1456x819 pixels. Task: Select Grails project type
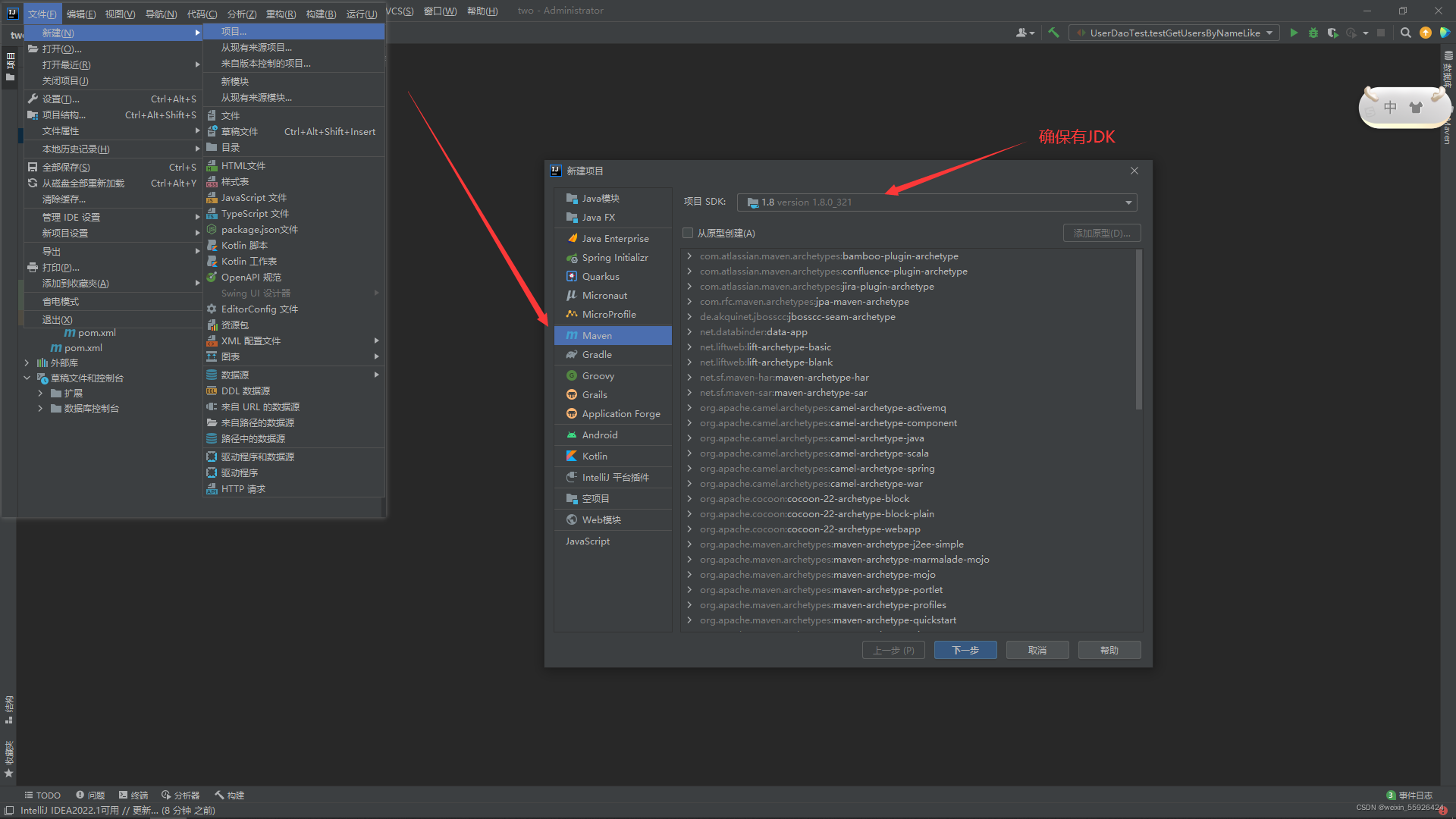pyautogui.click(x=613, y=394)
